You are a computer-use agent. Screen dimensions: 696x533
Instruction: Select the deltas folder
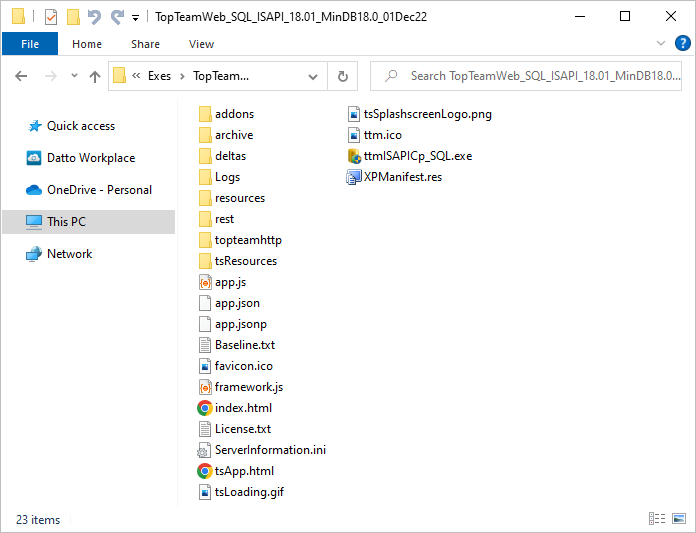pyautogui.click(x=222, y=156)
